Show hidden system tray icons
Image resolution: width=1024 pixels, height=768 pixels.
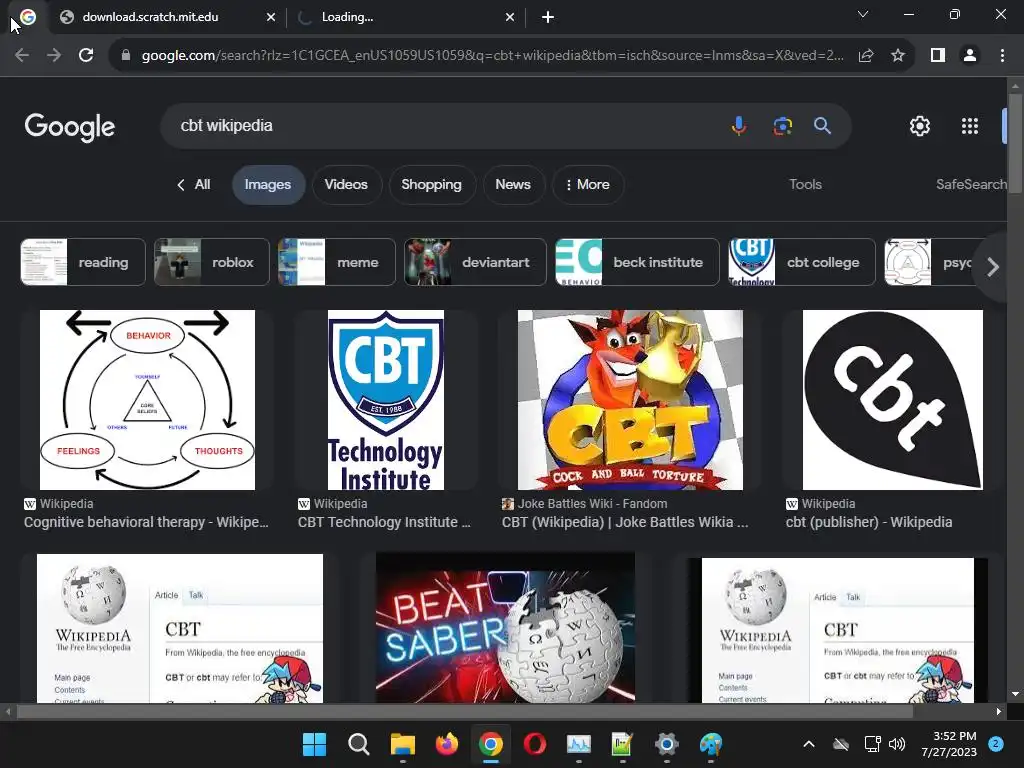[x=808, y=744]
